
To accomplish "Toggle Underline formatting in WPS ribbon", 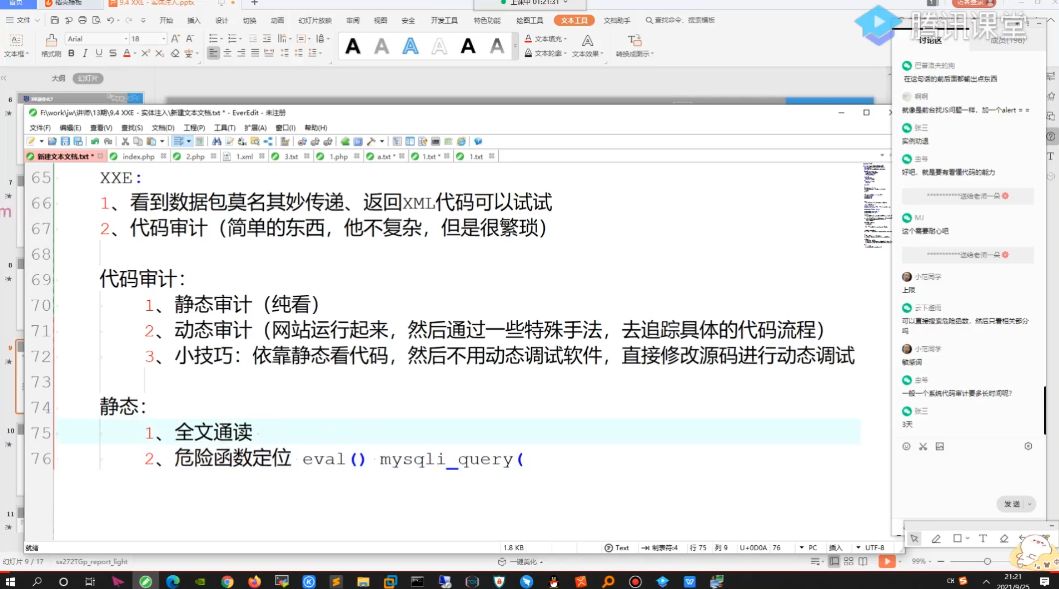I will click(x=99, y=53).
